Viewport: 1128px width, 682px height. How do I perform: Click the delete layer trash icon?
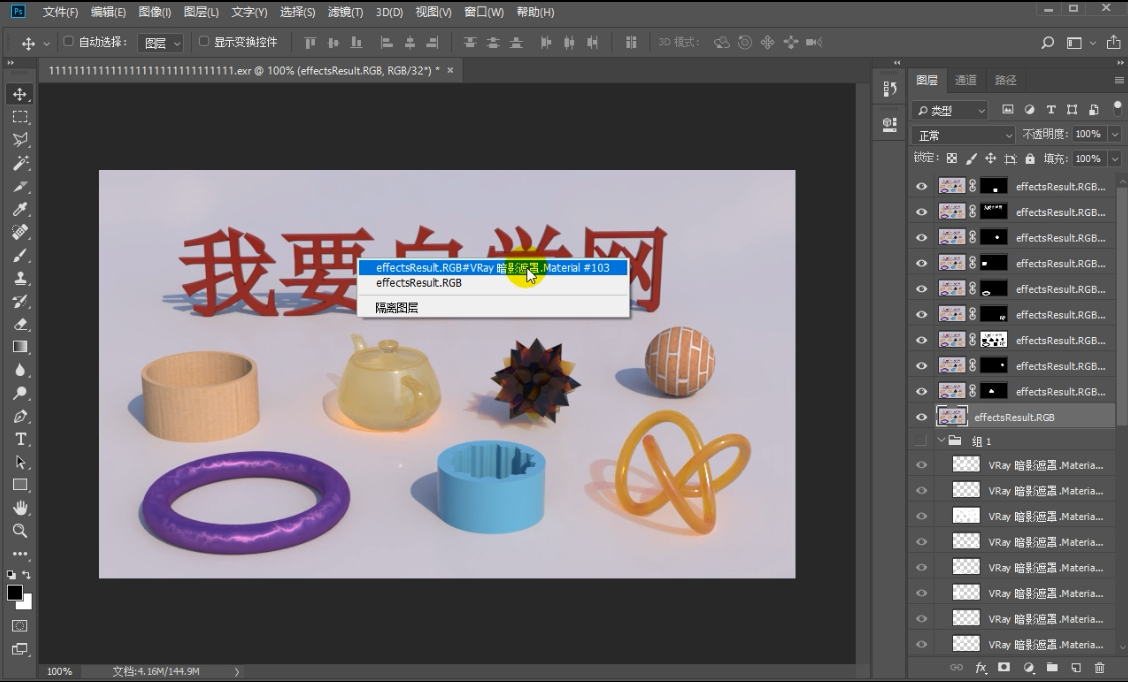click(1100, 667)
